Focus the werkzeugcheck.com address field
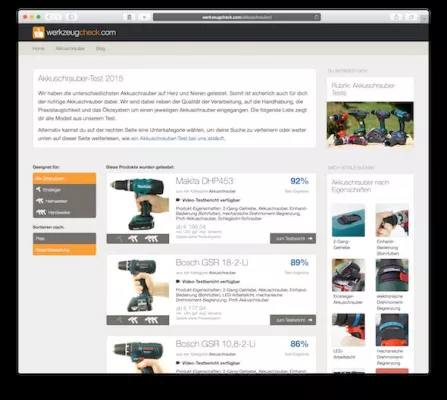Screen dimensions: 447x400 pos(237,17)
